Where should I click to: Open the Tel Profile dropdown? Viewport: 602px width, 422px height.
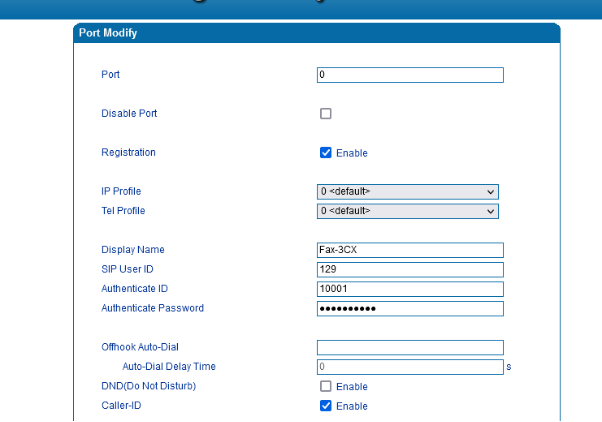point(408,211)
